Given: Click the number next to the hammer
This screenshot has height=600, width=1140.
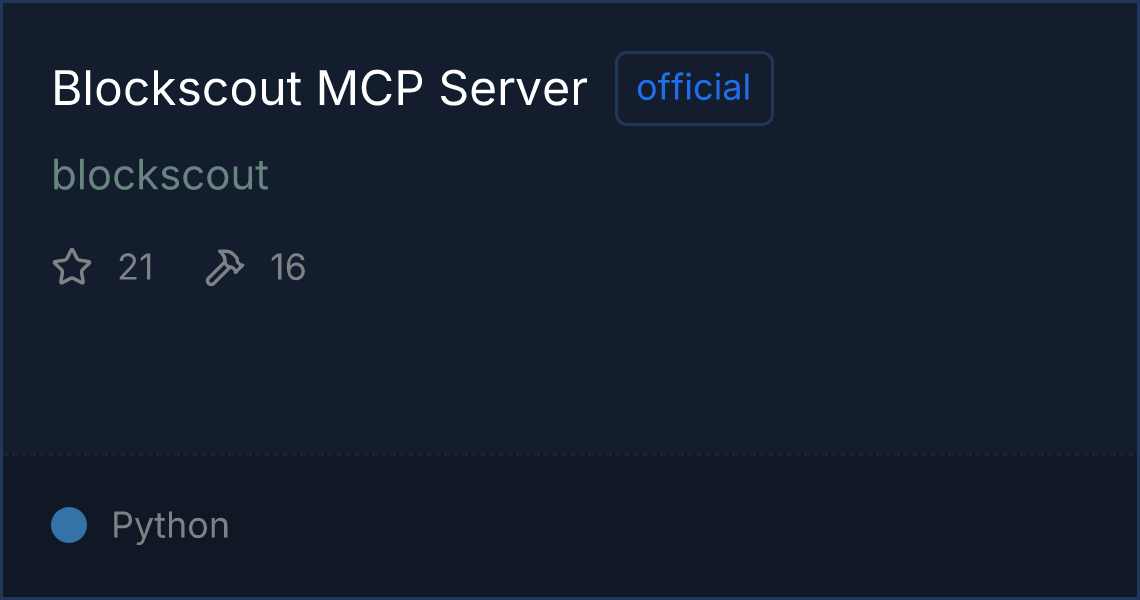Looking at the screenshot, I should 288,267.
